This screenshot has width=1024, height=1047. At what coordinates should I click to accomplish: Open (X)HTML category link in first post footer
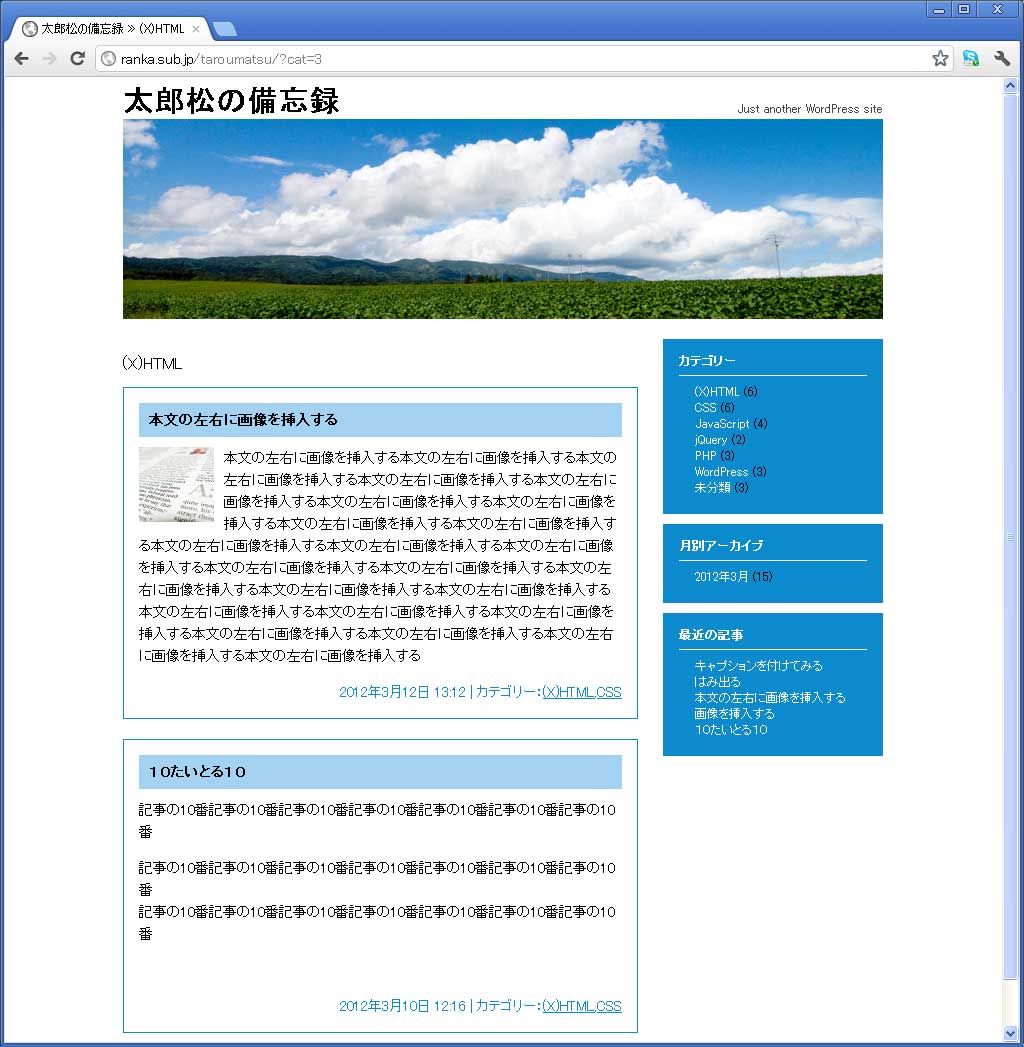pos(567,692)
